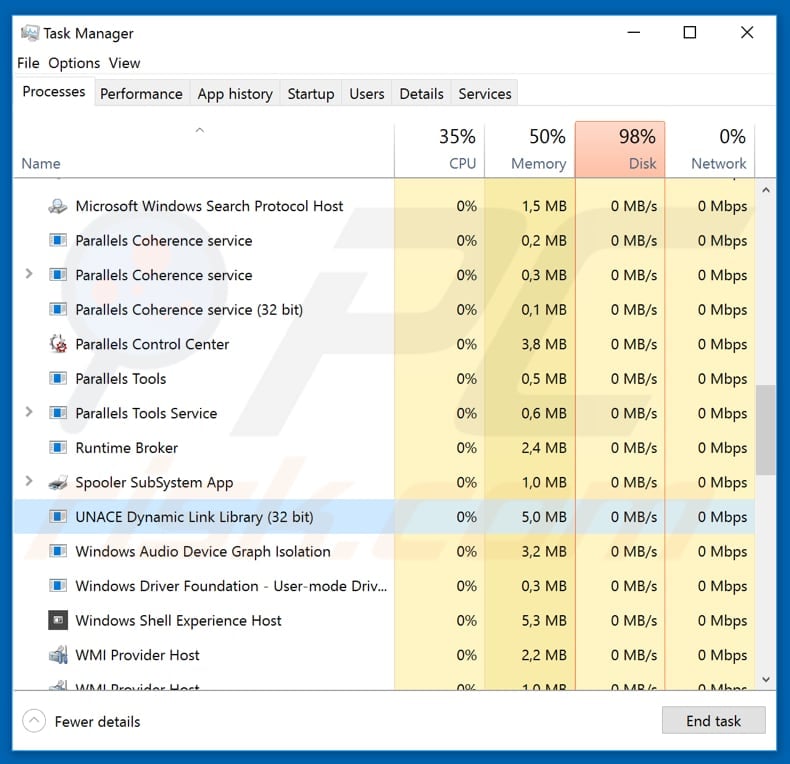The height and width of the screenshot is (764, 790).
Task: Click the WMI Provider Host icon (2,2 MB)
Action: point(58,655)
